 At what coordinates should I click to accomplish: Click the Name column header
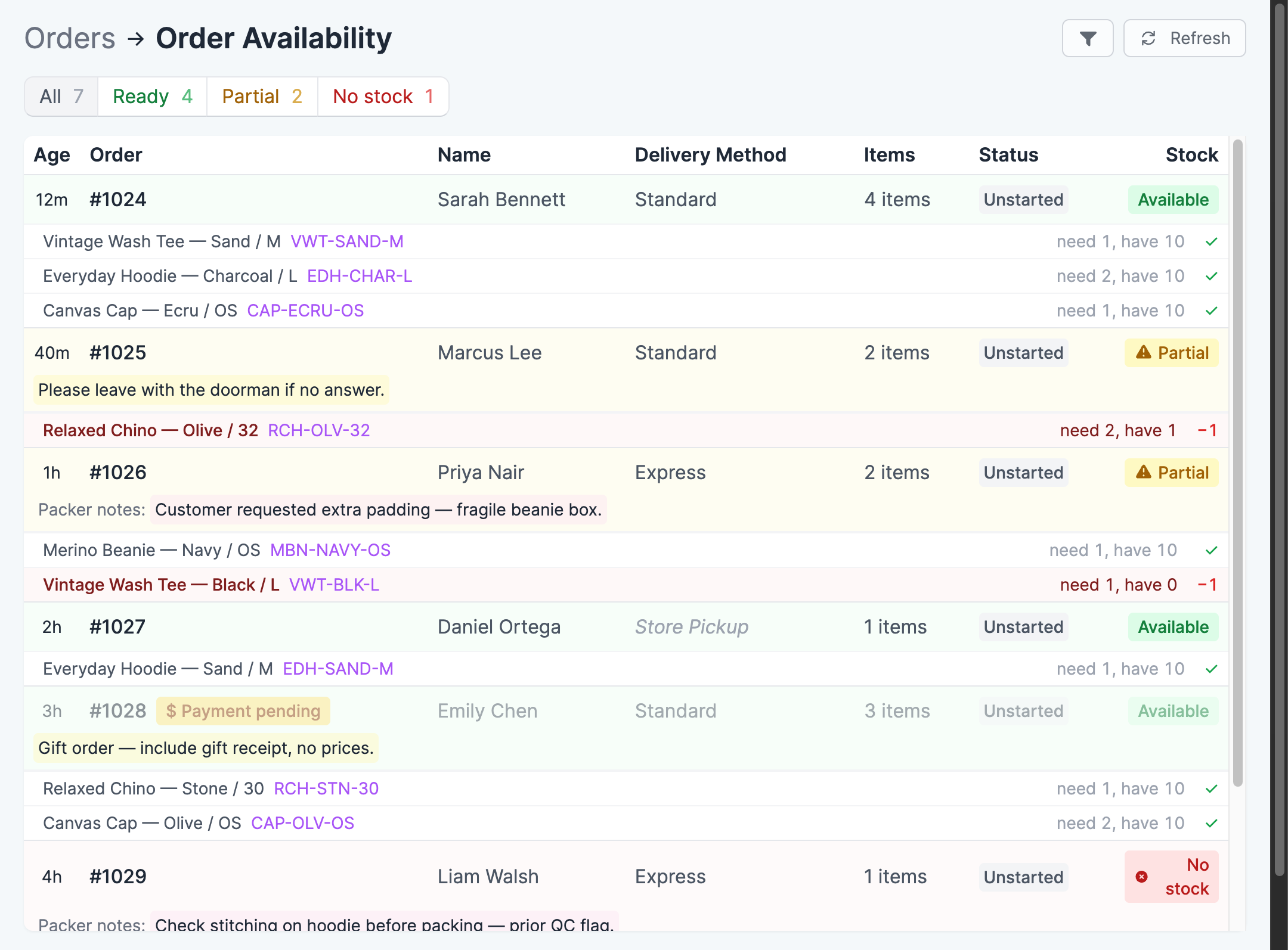(x=464, y=155)
